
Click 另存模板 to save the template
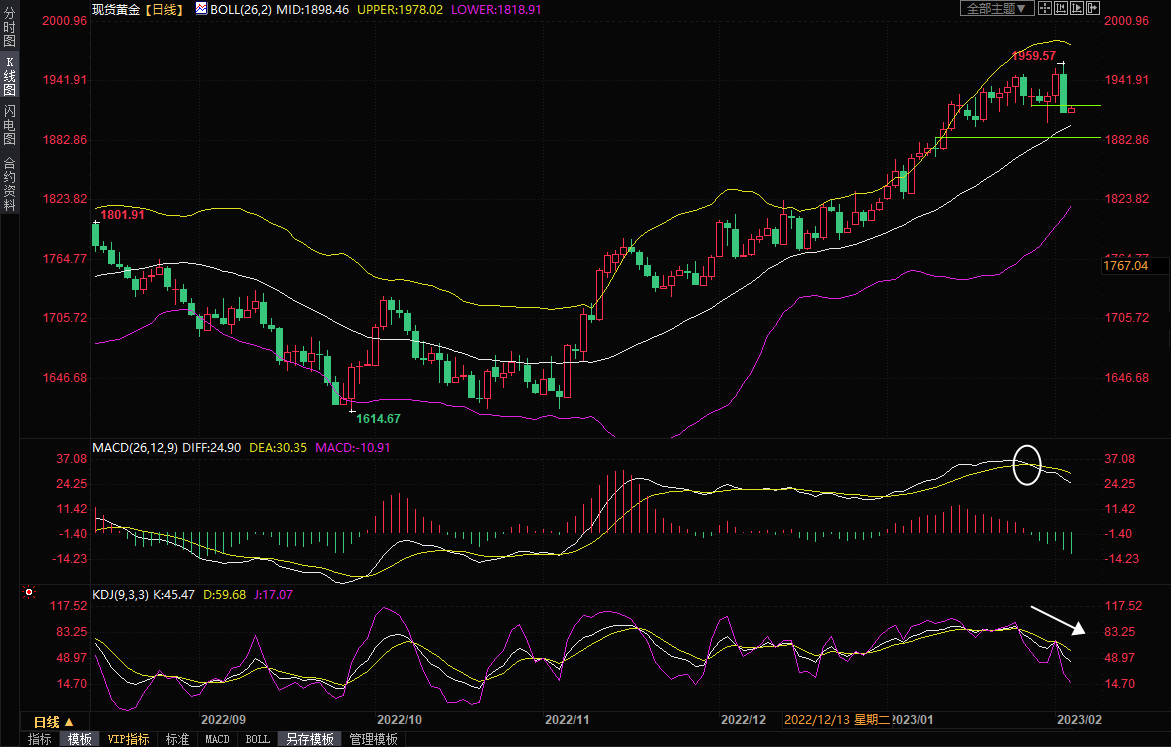point(309,739)
